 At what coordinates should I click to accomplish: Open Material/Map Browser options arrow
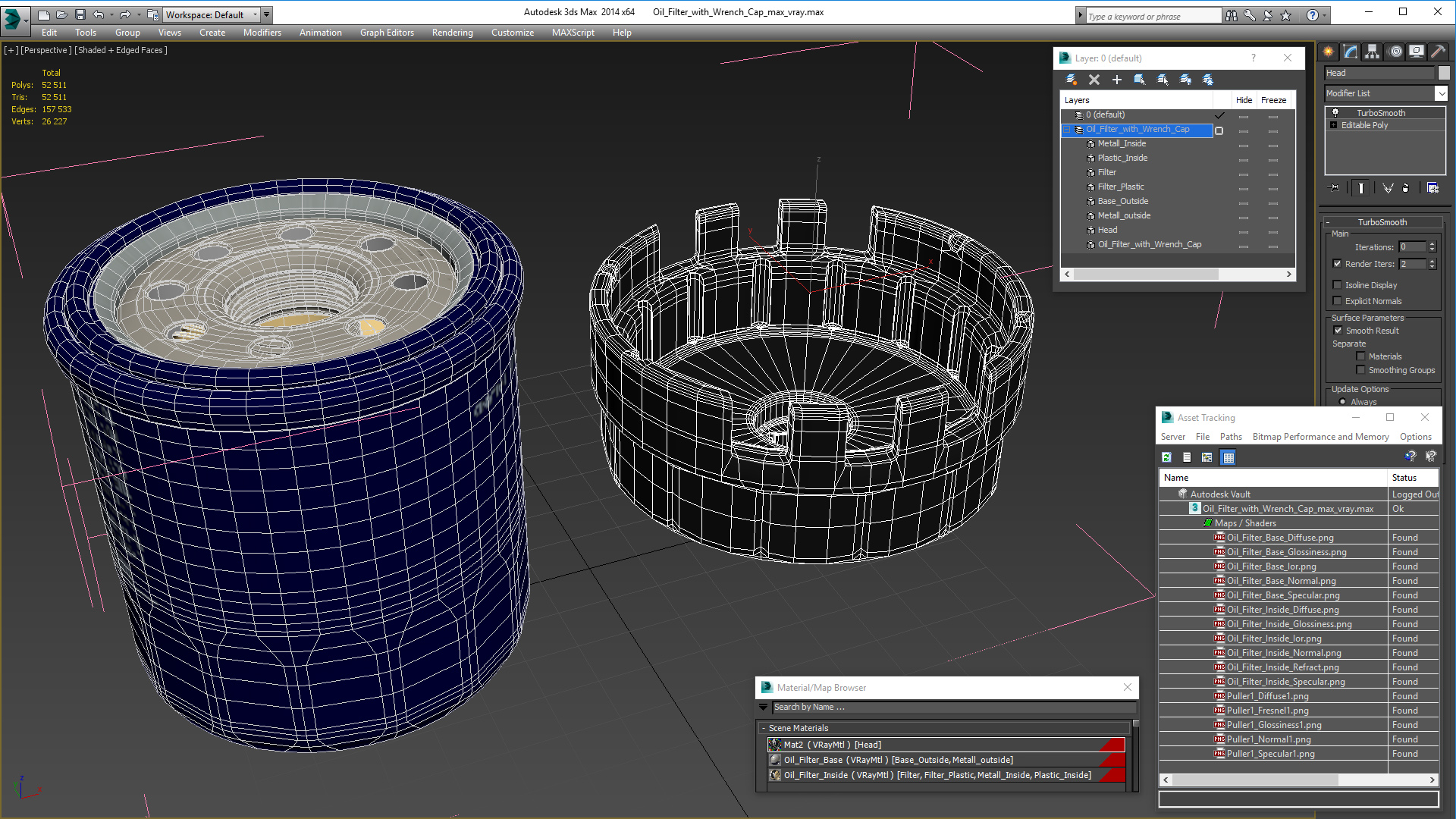(x=764, y=707)
